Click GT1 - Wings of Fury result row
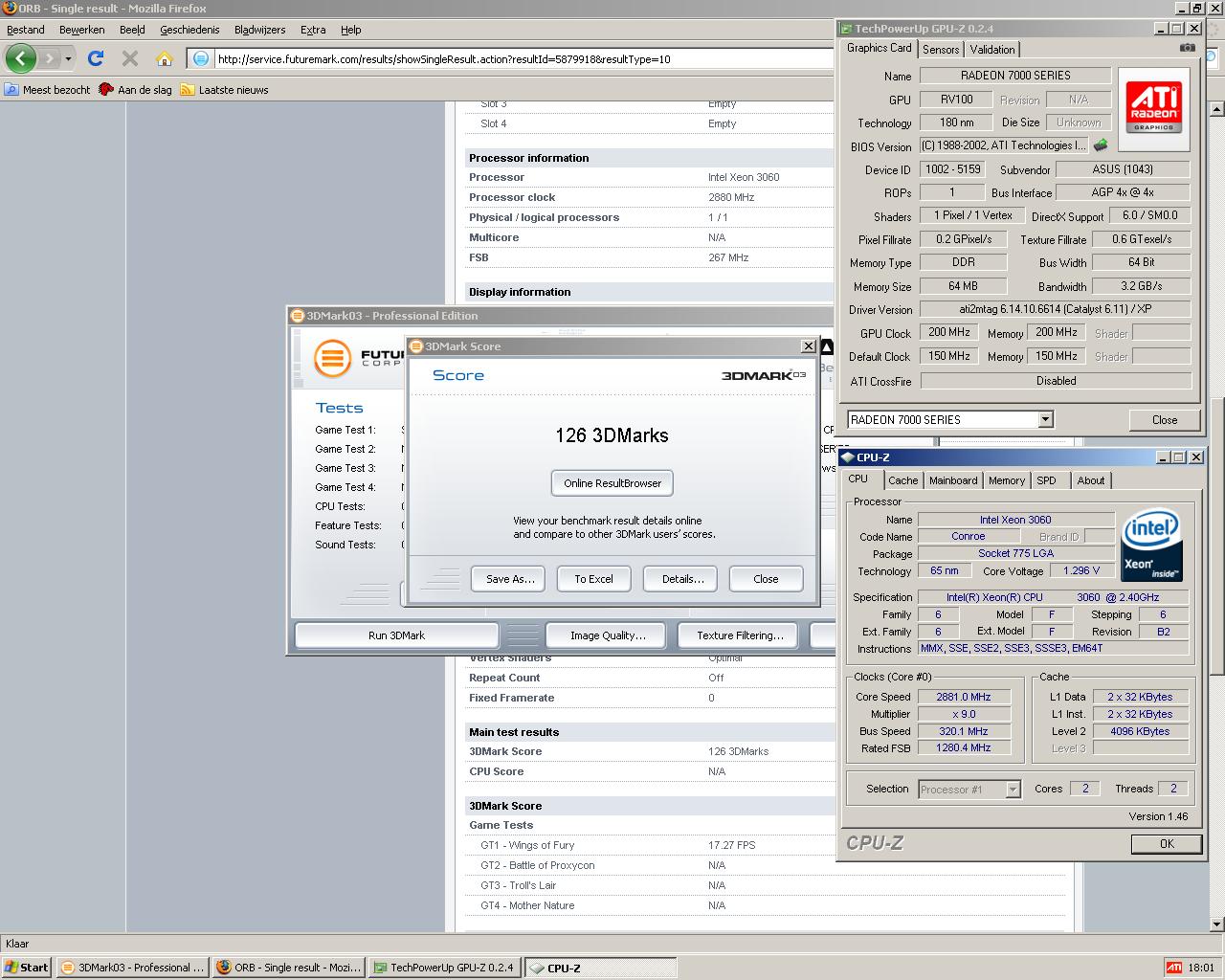Screen dimensions: 1225x980 (764, 845)
